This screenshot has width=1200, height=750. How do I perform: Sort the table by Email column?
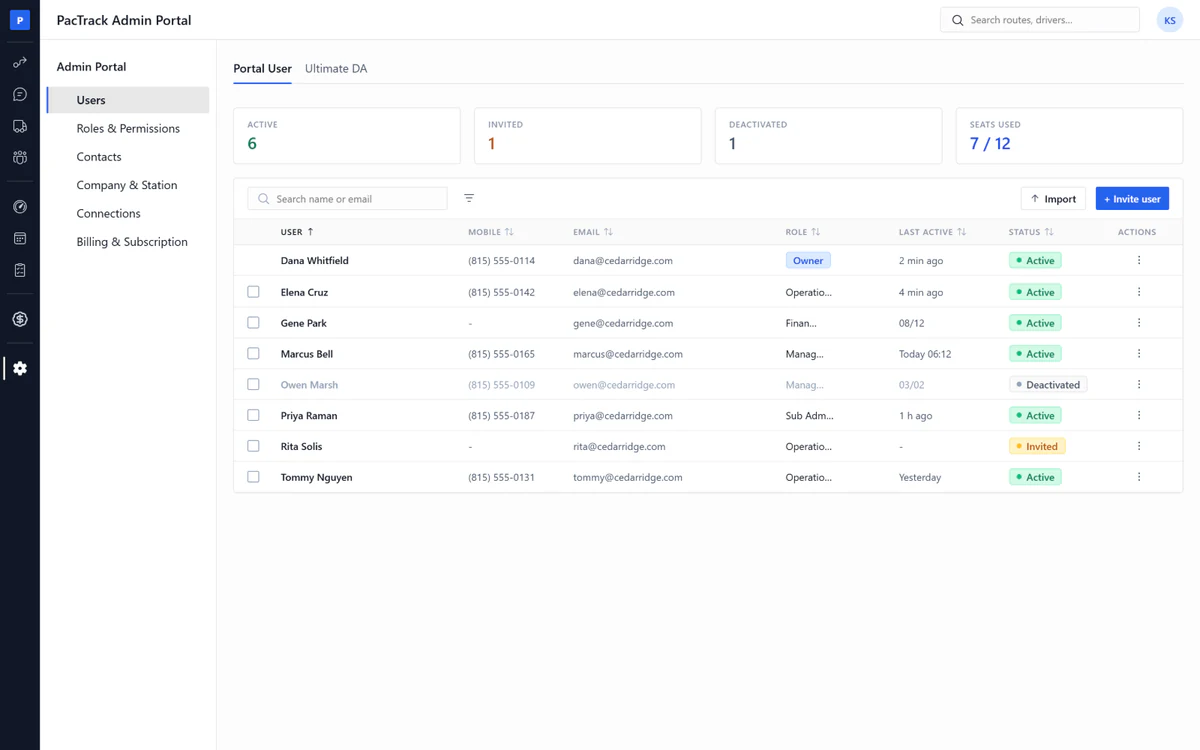[x=593, y=232]
